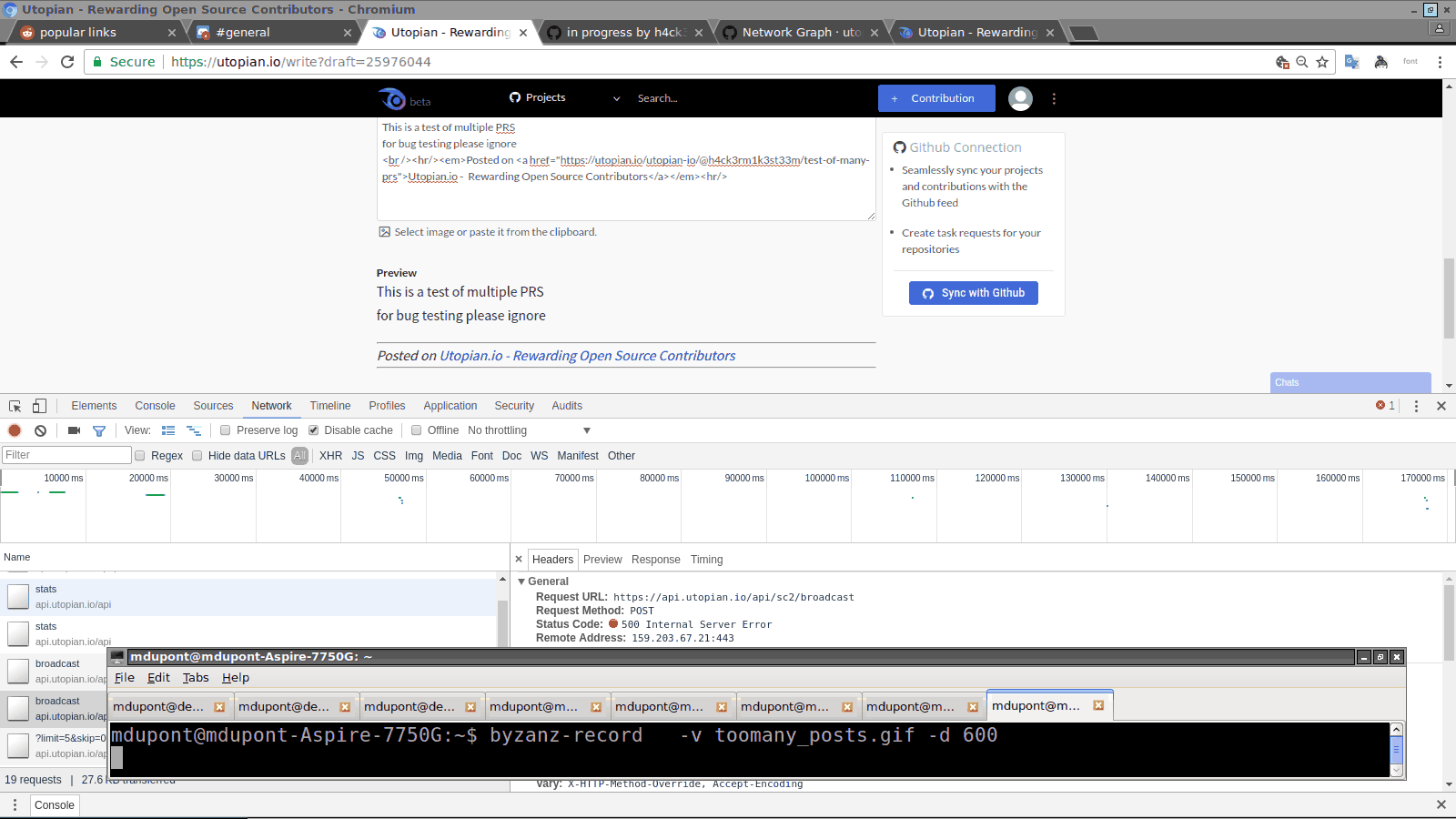Switch to the Console DevTools tab

point(155,406)
